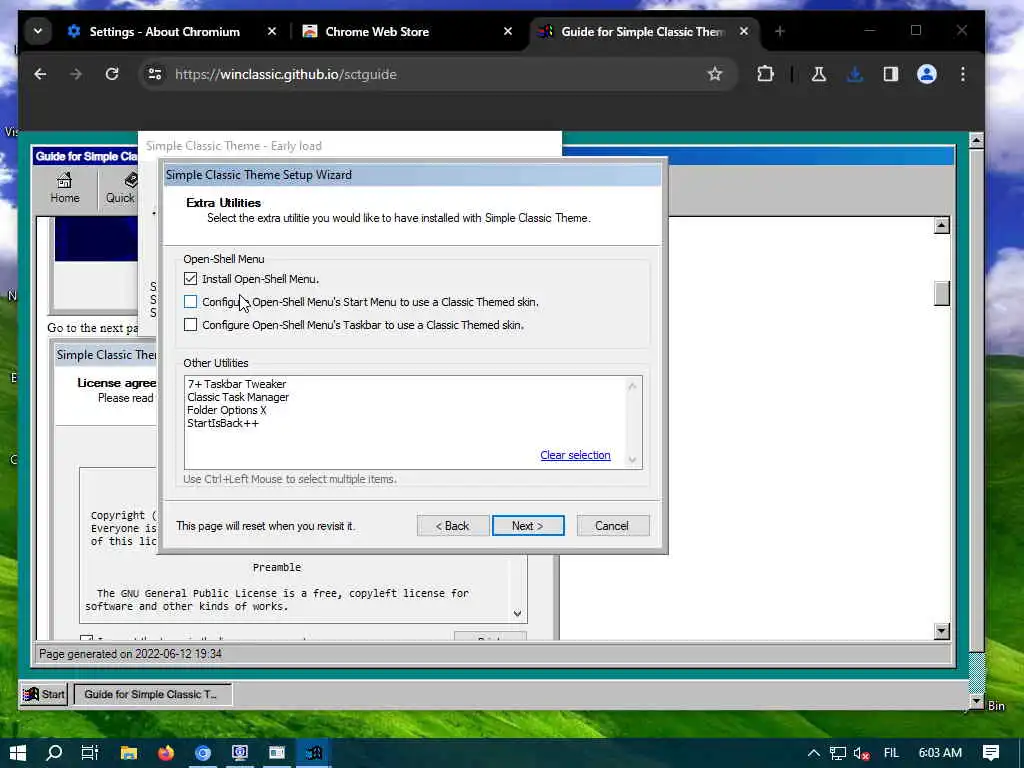The height and width of the screenshot is (768, 1024).
Task: Open Quick item in guide toolbar
Action: (121, 188)
